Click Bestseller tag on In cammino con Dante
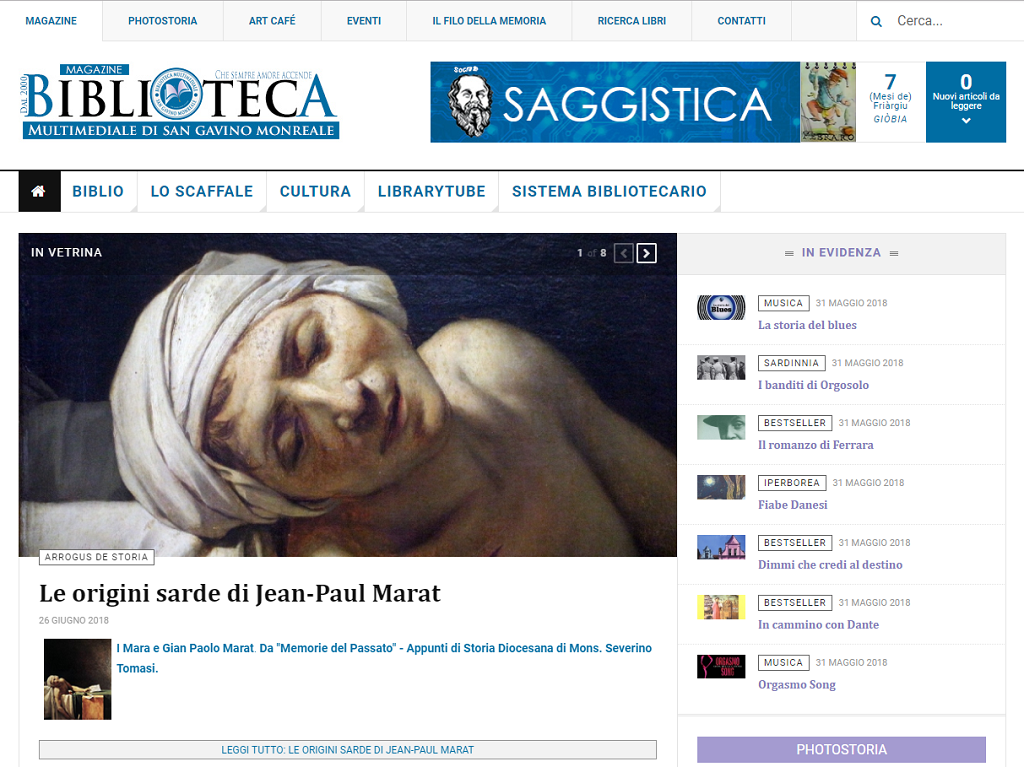1024x767 pixels. [x=795, y=603]
